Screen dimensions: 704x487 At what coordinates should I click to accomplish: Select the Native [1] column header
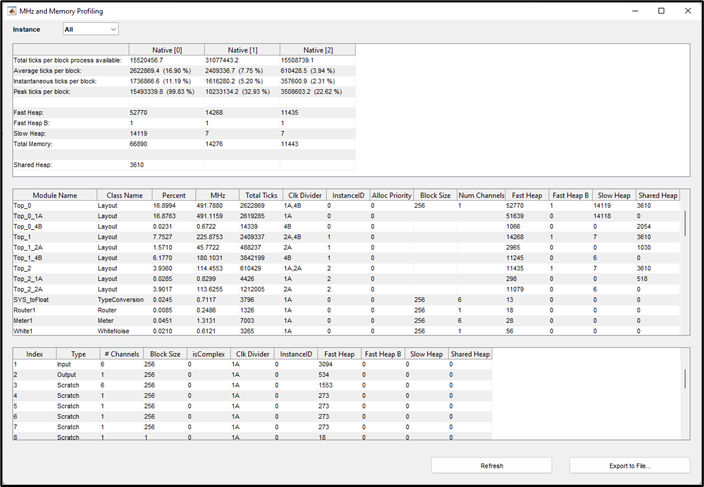coord(242,49)
